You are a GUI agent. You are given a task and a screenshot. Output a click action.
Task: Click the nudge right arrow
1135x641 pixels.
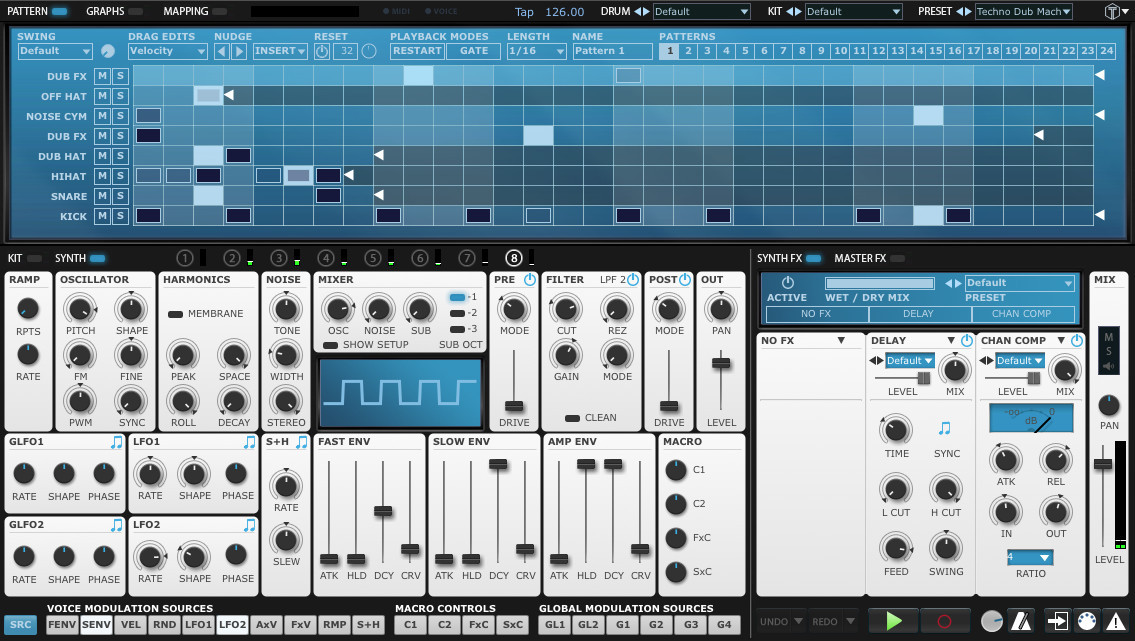coord(239,51)
